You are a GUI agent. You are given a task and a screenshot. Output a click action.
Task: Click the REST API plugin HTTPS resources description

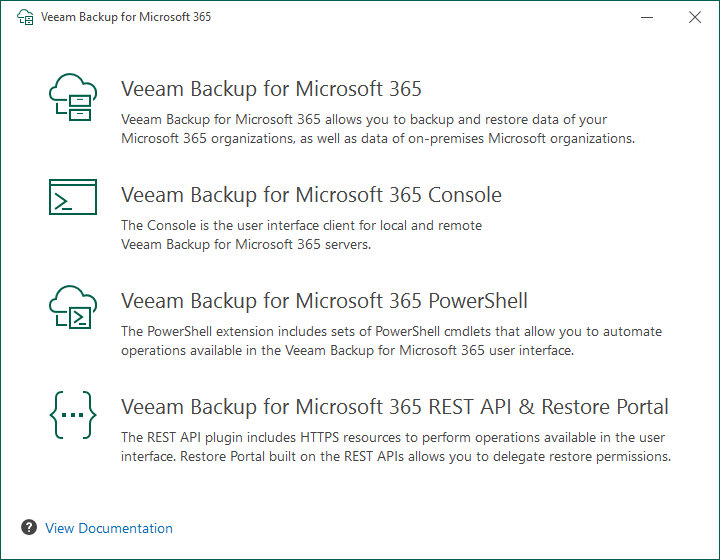coord(393,437)
